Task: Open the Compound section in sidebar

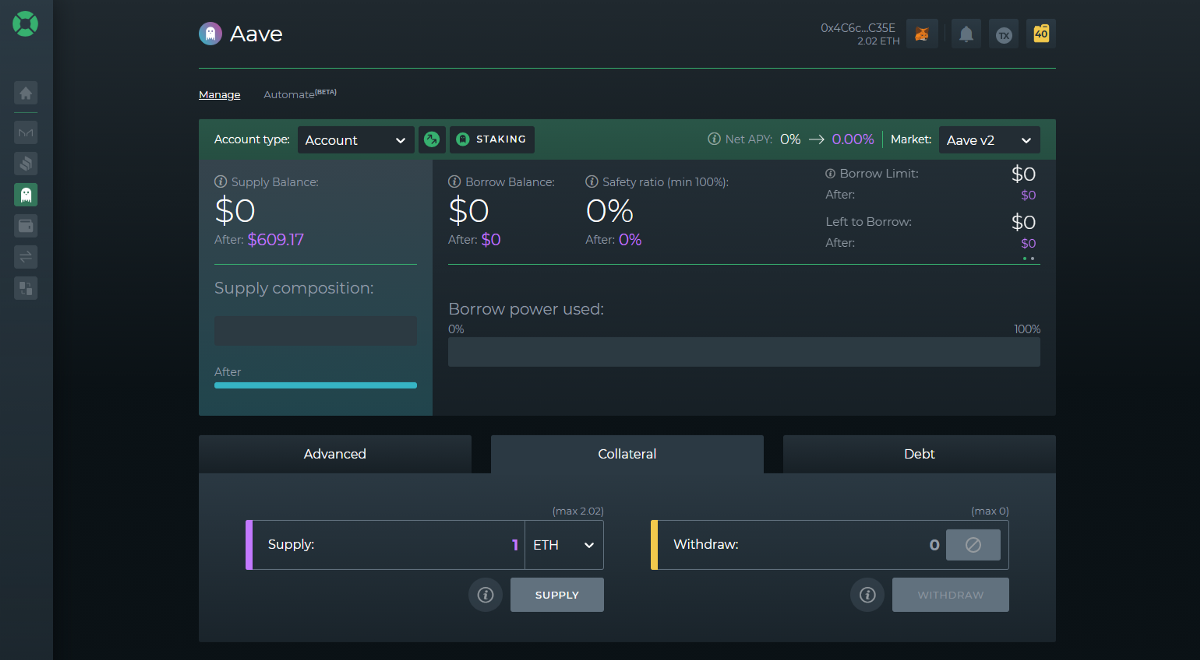Action: pos(26,163)
